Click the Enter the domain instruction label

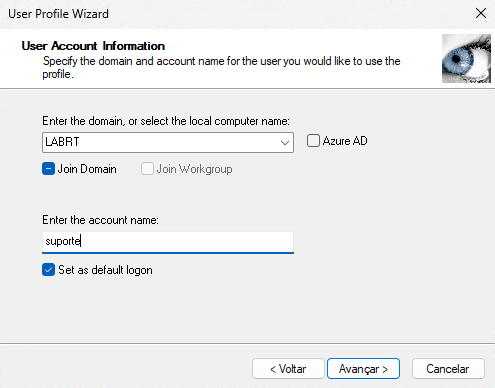(x=166, y=121)
